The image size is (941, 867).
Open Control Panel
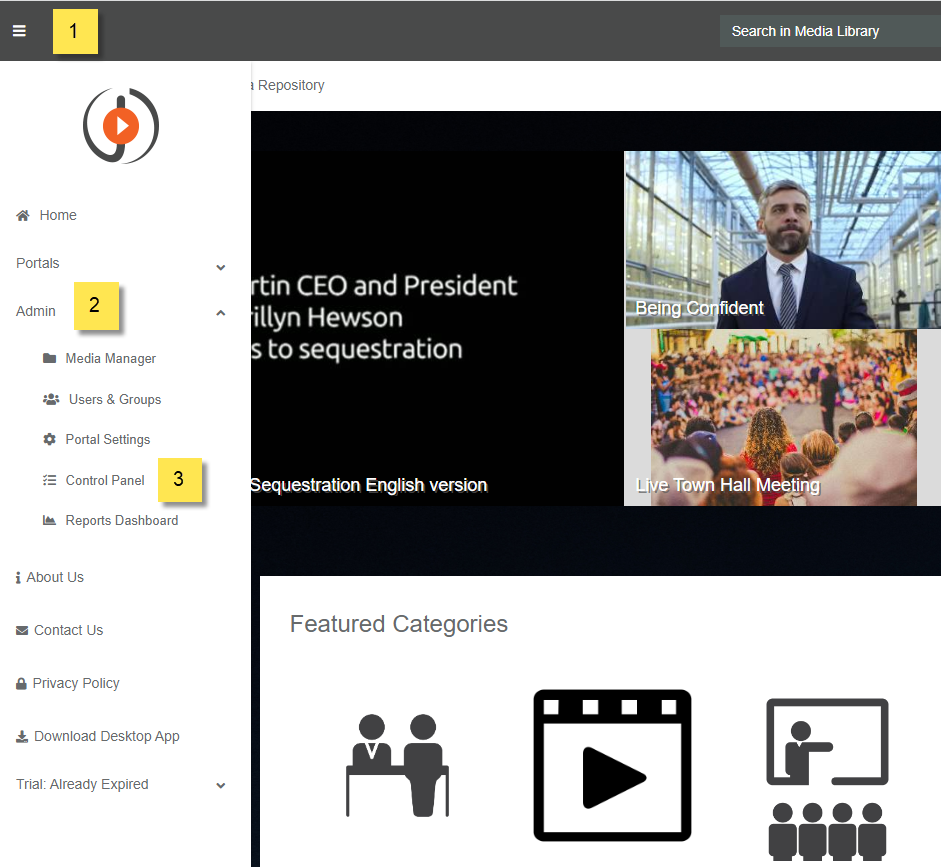coord(105,480)
